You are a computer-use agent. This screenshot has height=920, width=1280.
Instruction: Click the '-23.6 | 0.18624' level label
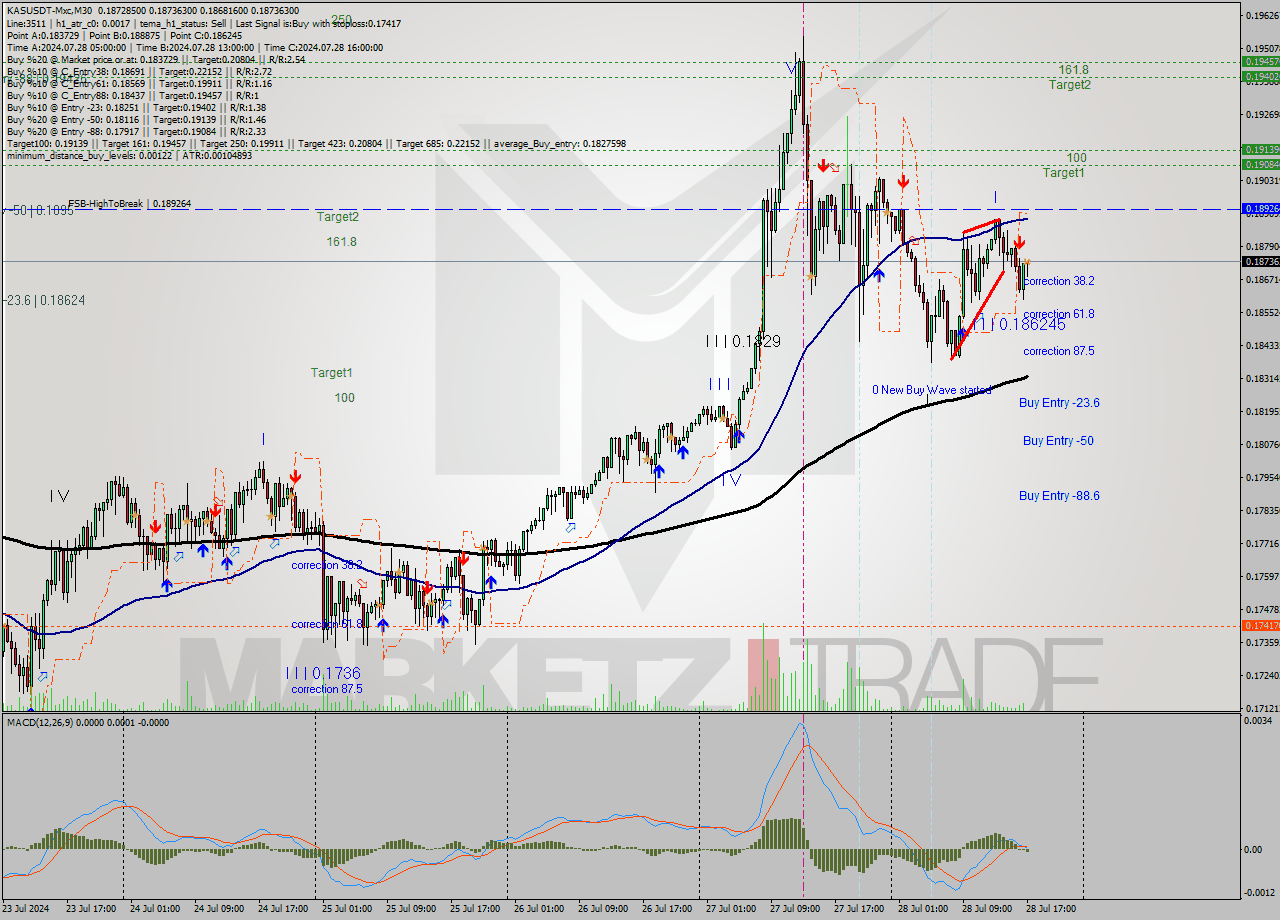point(44,299)
